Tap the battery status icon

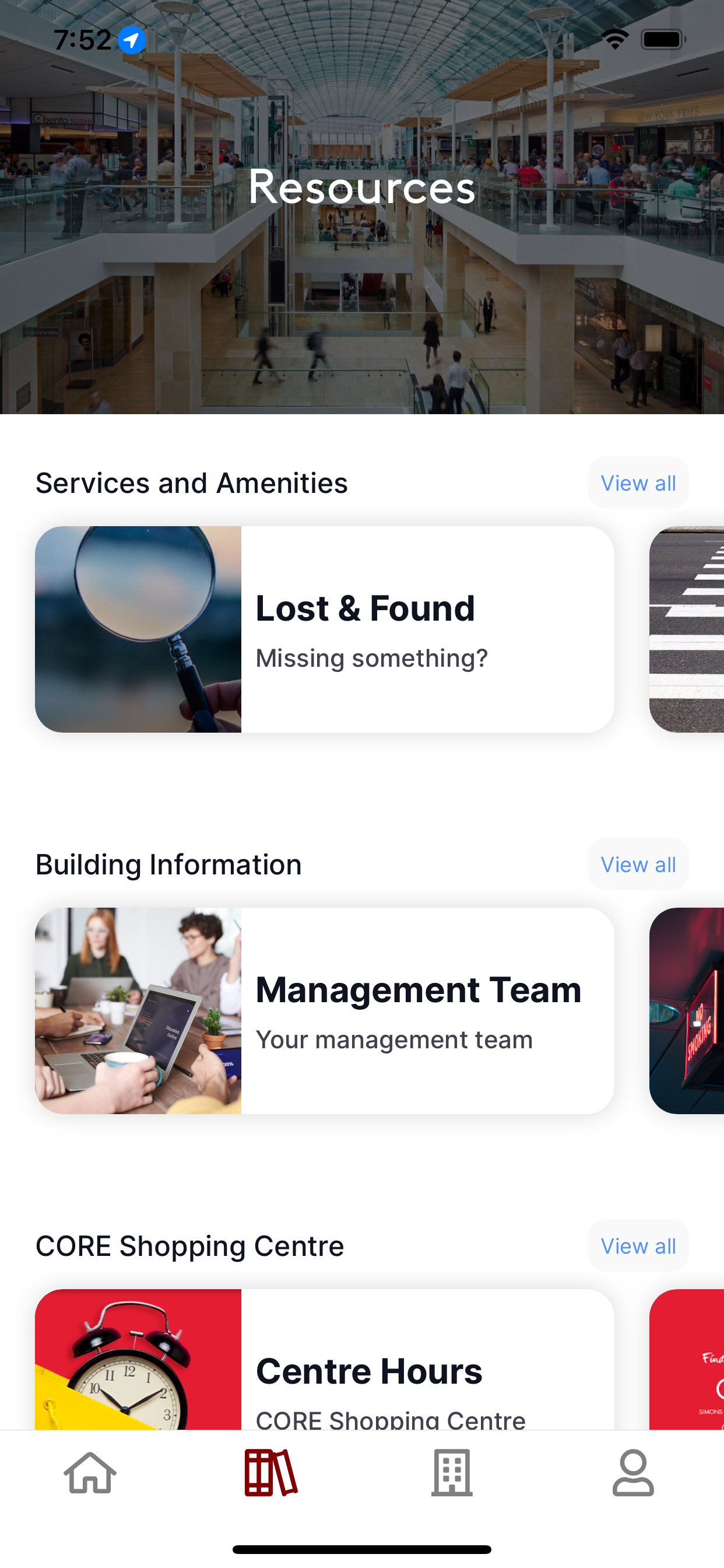(664, 40)
